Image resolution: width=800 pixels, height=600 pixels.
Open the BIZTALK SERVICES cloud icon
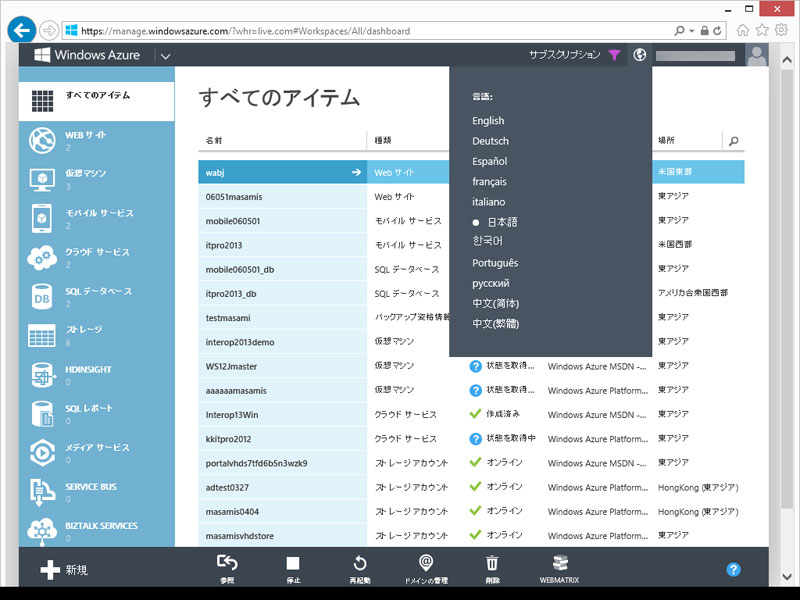pyautogui.click(x=42, y=531)
